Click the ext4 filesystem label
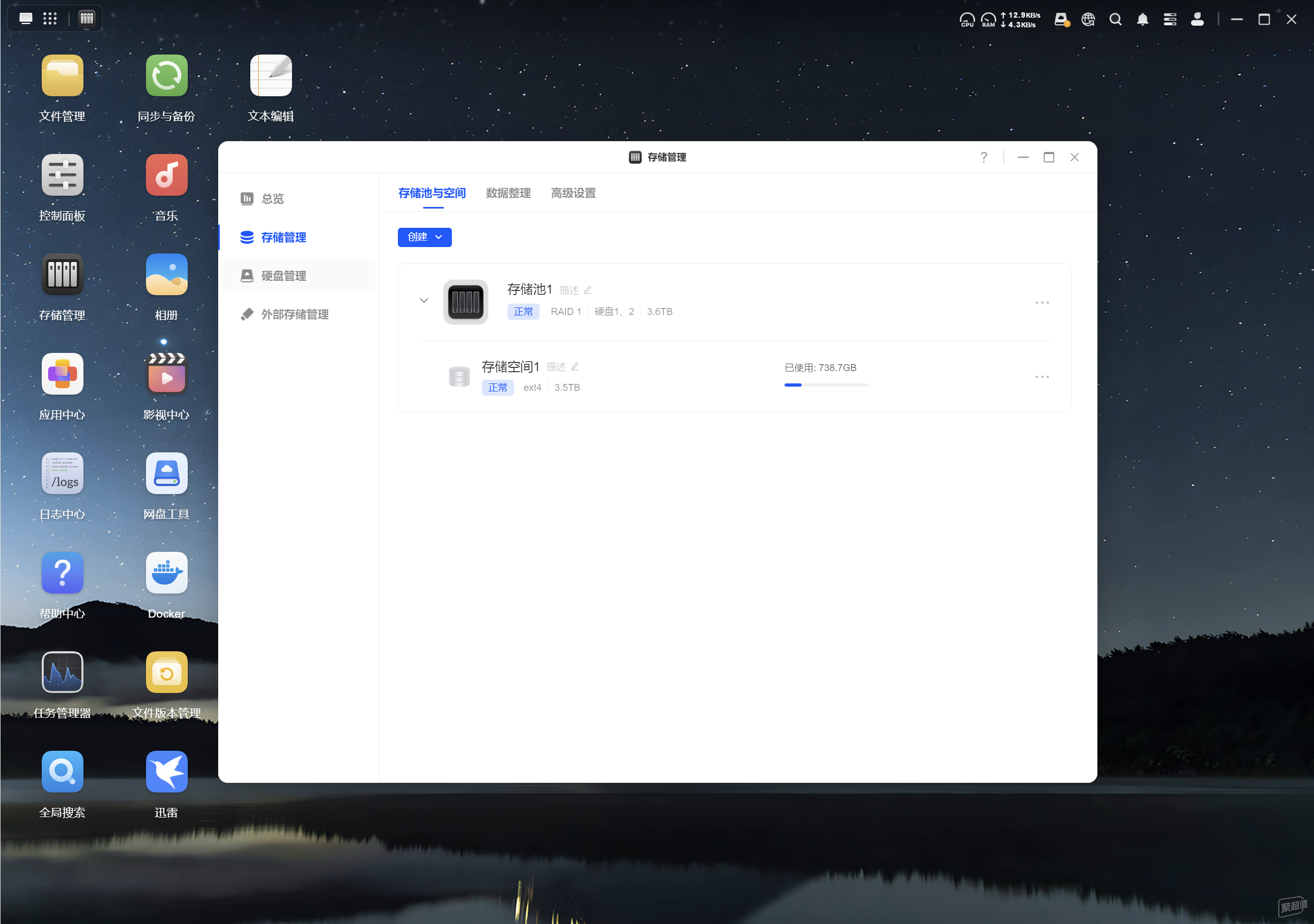Image resolution: width=1314 pixels, height=924 pixels. (532, 387)
